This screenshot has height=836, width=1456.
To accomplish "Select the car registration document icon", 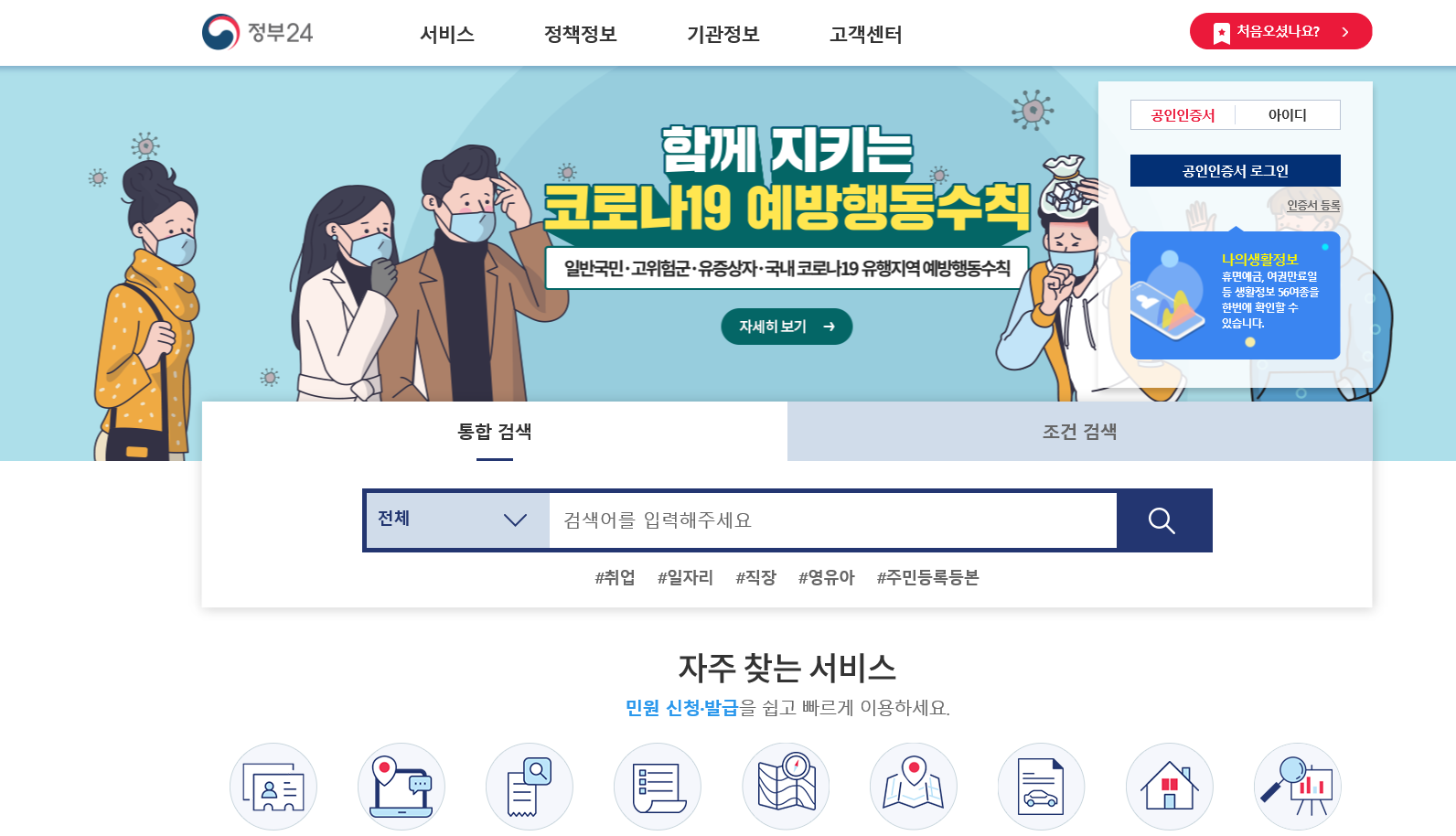I will click(x=1042, y=787).
